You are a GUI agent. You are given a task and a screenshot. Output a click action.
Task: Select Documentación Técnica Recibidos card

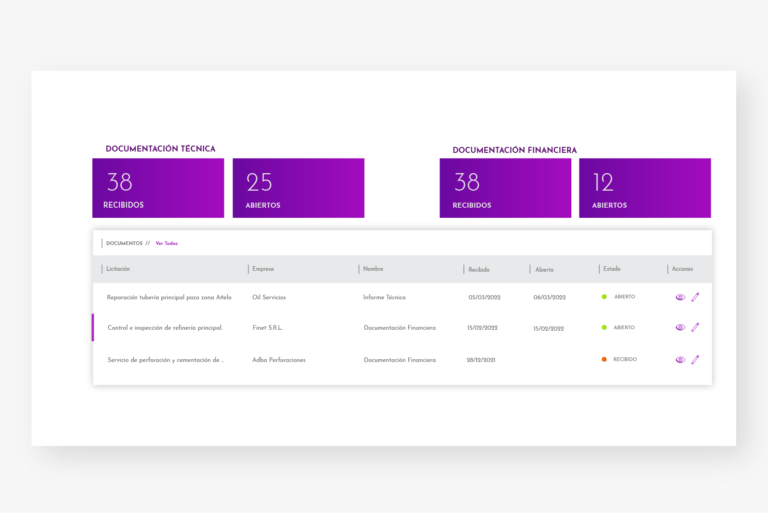158,188
